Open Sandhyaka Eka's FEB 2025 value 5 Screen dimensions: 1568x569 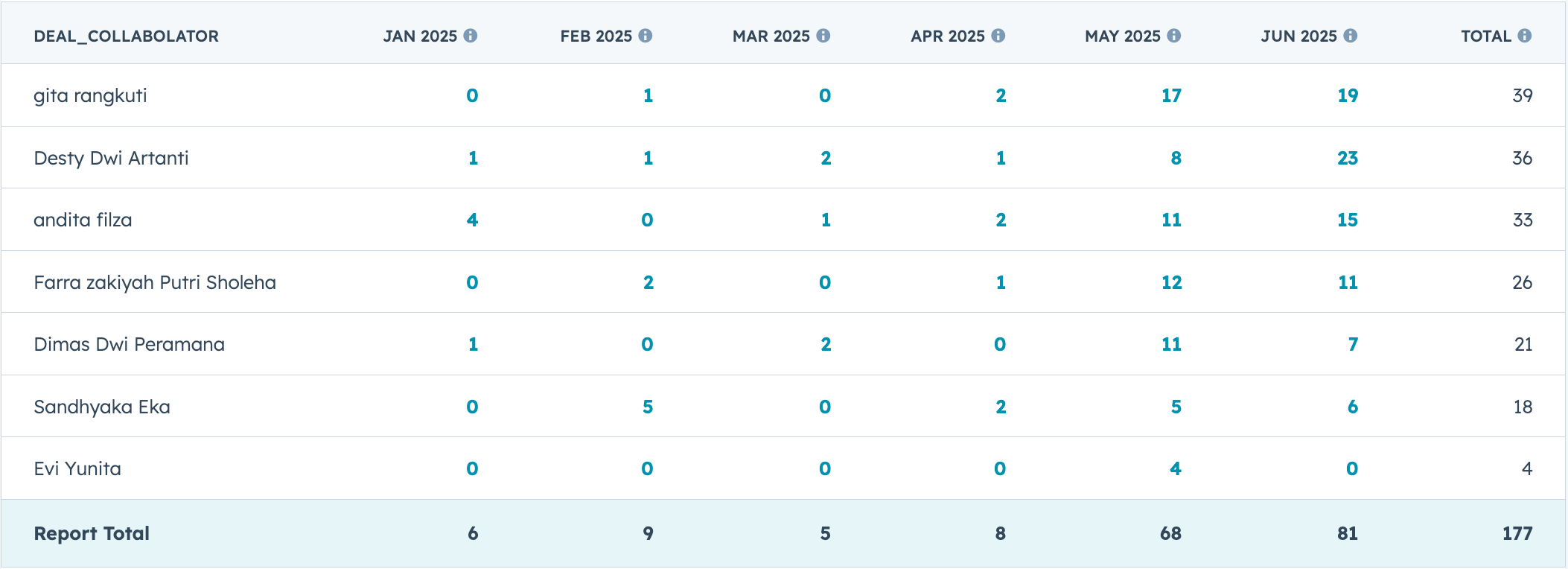tap(648, 407)
